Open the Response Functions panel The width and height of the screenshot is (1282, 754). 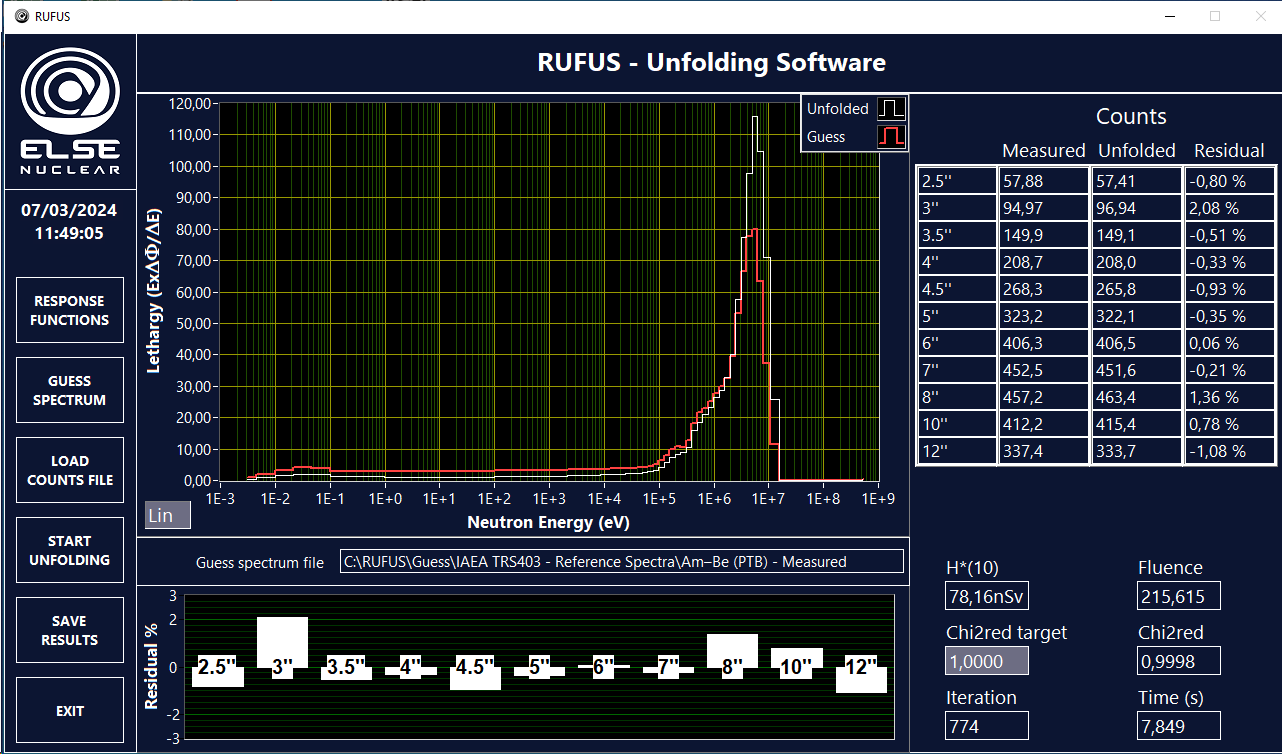click(70, 311)
